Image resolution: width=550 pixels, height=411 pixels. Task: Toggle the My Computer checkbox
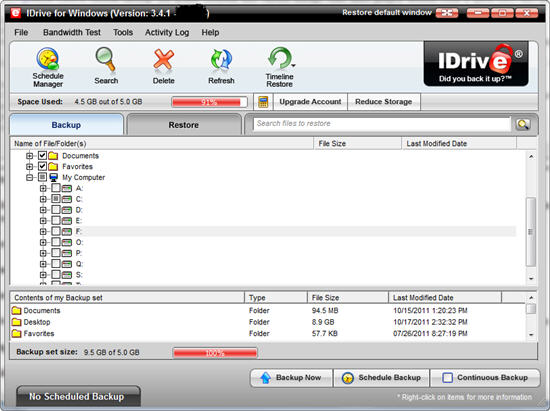coord(42,177)
